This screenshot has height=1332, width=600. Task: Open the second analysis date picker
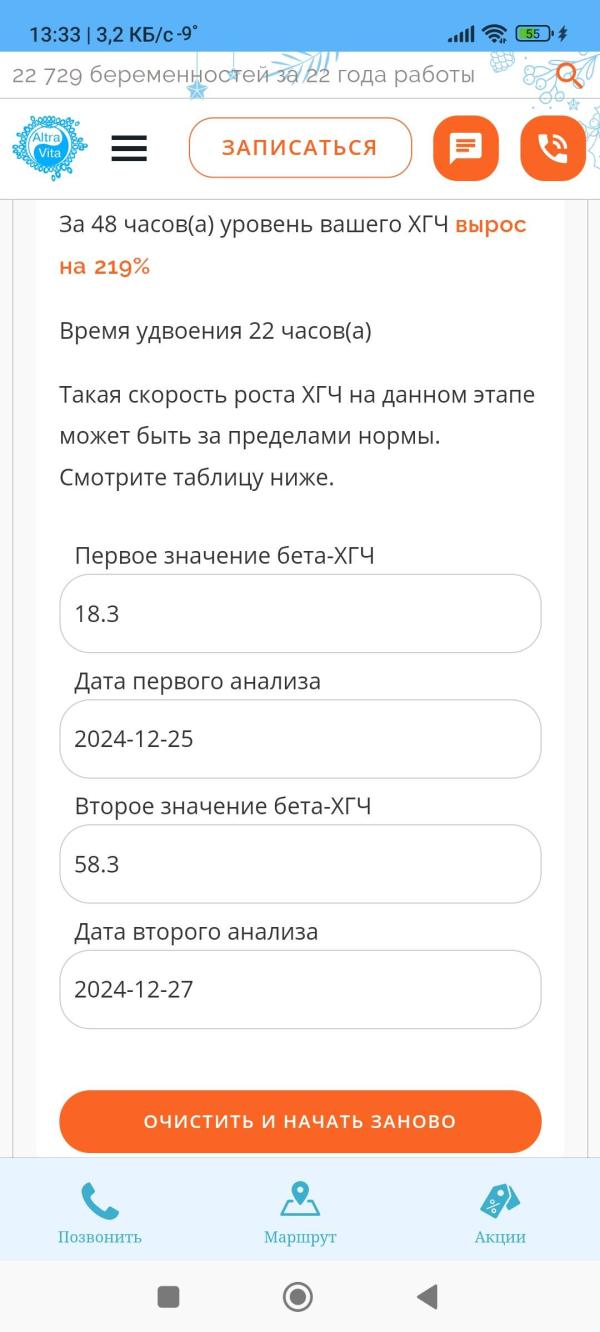pyautogui.click(x=300, y=989)
